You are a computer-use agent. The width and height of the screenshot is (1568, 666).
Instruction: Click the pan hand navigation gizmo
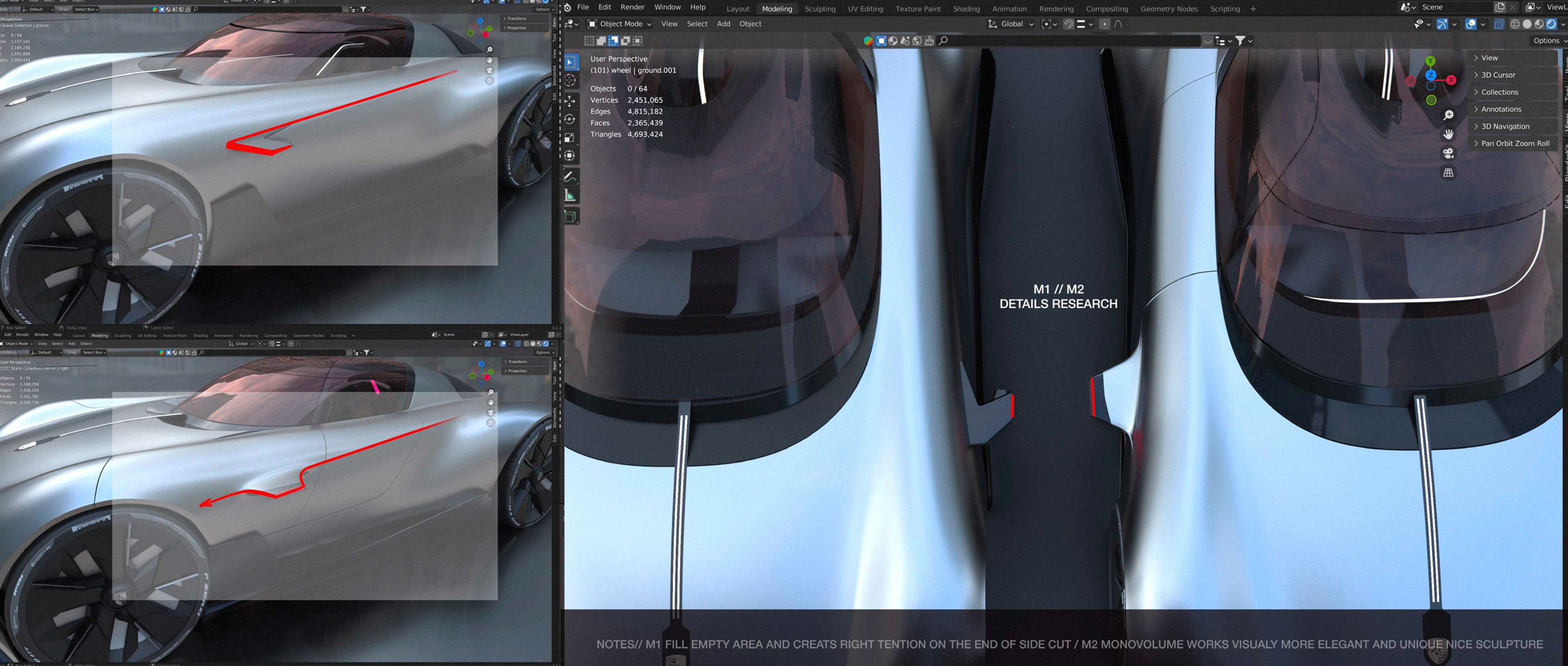[x=1449, y=134]
